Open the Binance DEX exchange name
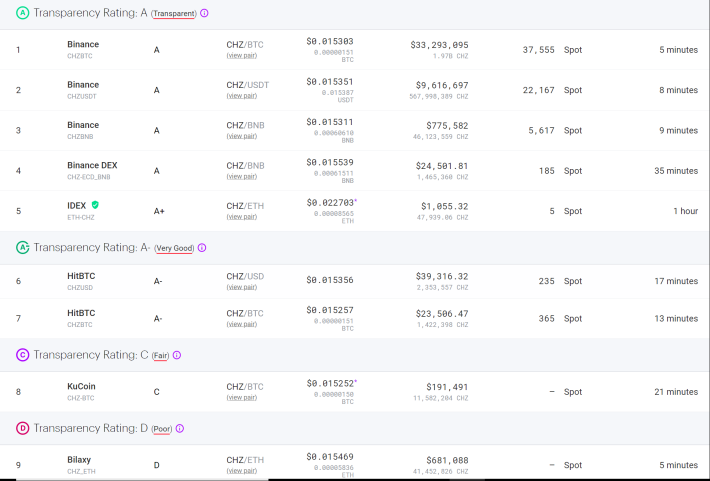This screenshot has height=481, width=710. tap(92, 165)
